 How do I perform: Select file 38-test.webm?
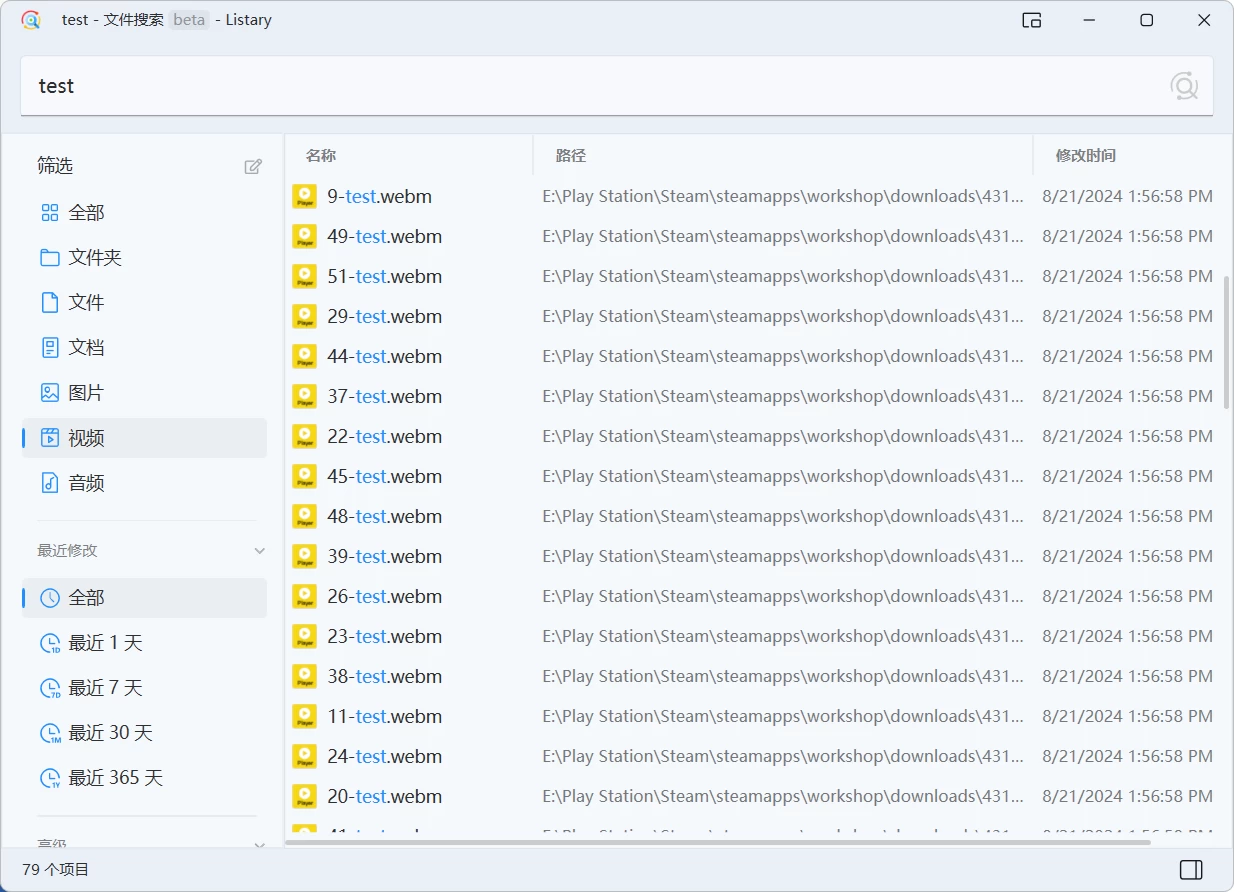pos(385,676)
